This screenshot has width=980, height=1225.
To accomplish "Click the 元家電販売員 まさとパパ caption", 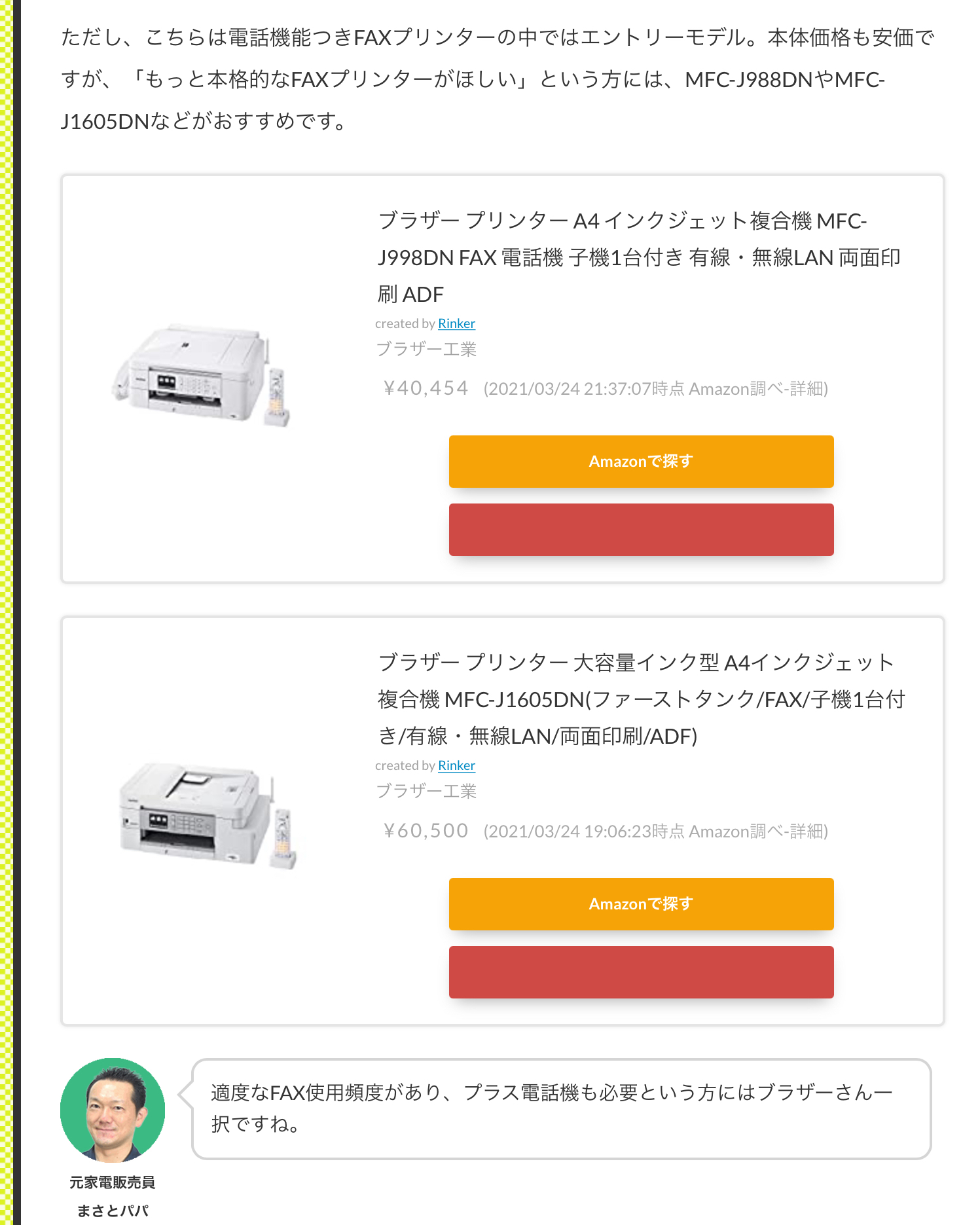I will click(113, 1196).
